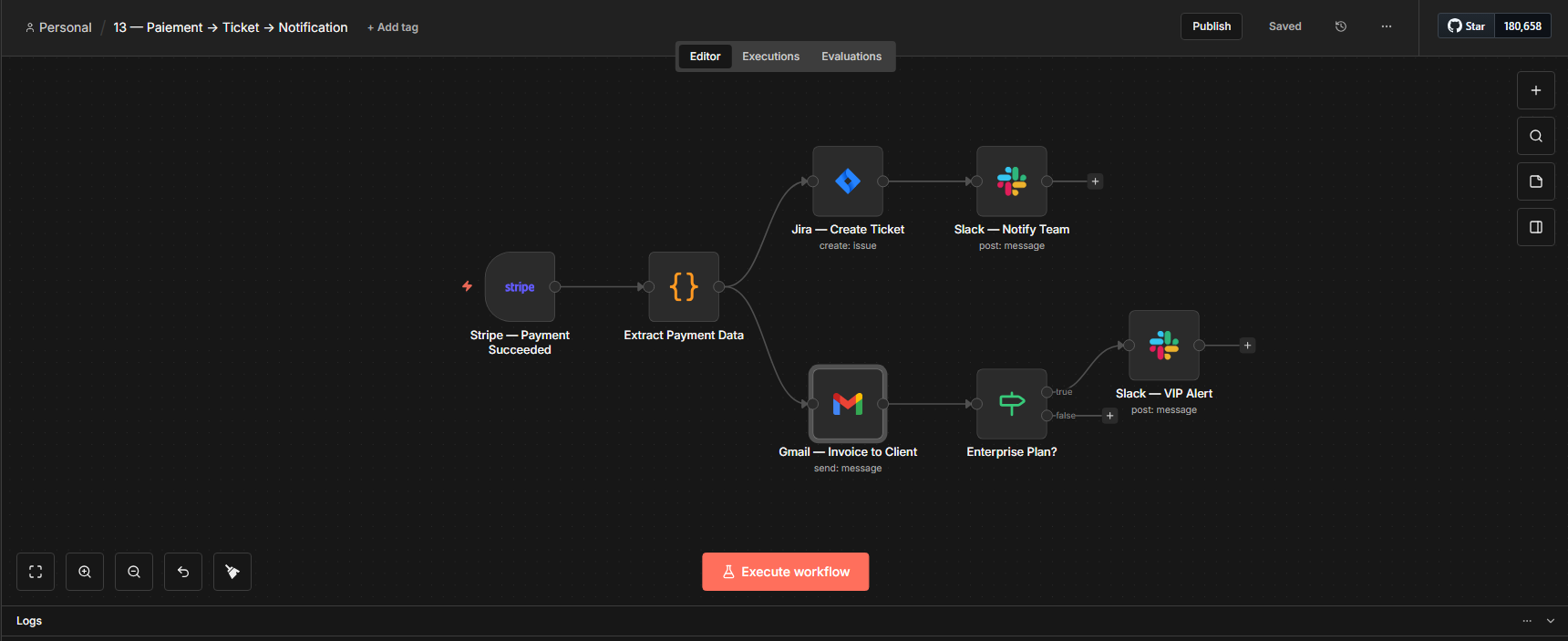Switch to the Executions tab
The height and width of the screenshot is (641, 1568).
[770, 57]
